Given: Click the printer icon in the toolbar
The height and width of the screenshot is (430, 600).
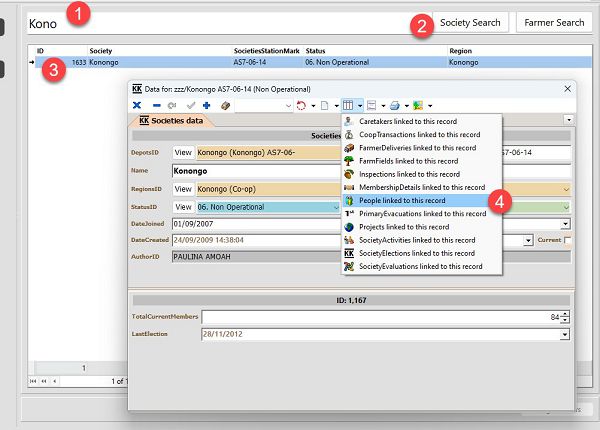Looking at the screenshot, I should pos(395,106).
